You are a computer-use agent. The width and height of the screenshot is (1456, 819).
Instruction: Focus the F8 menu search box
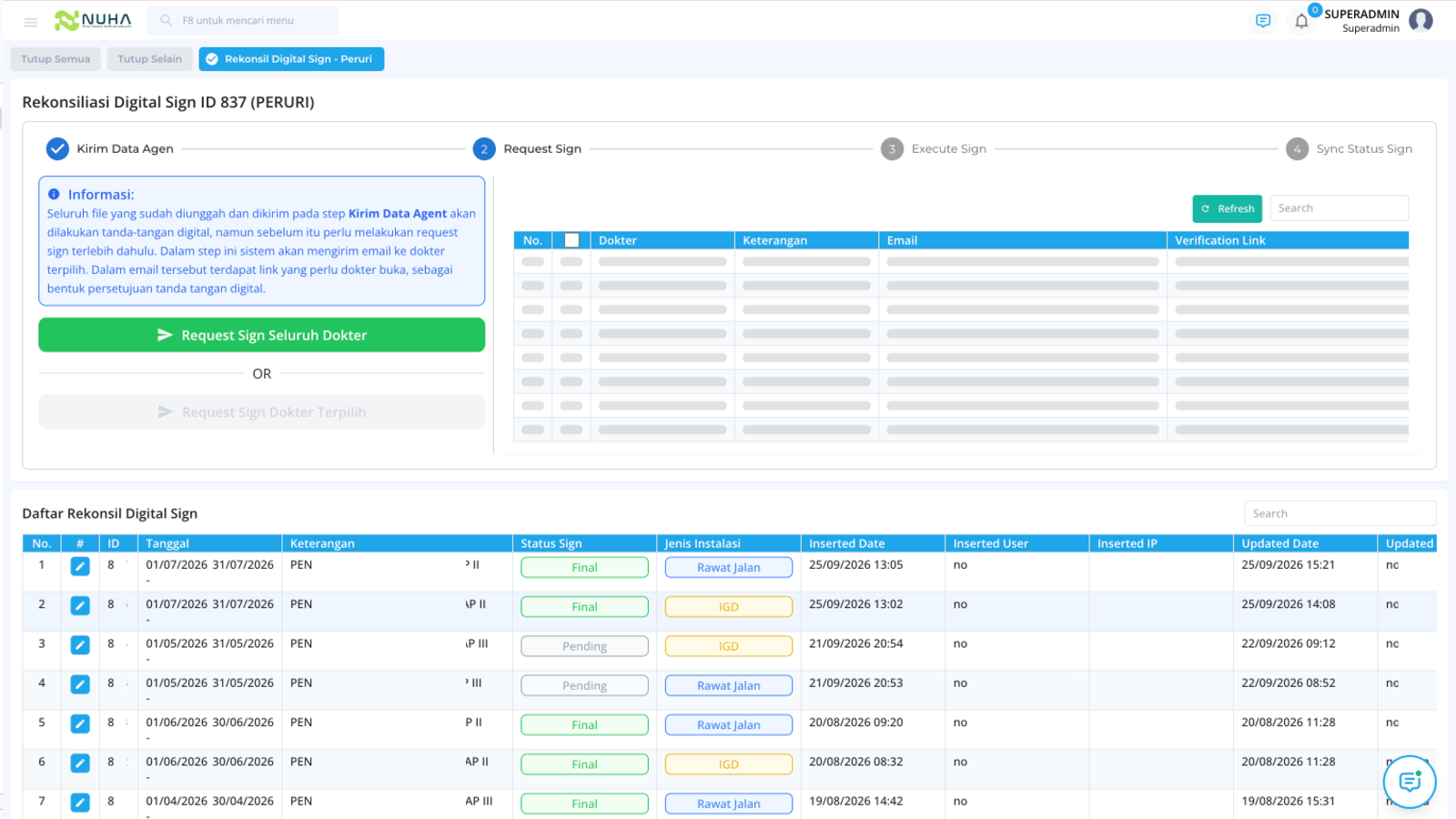243,20
